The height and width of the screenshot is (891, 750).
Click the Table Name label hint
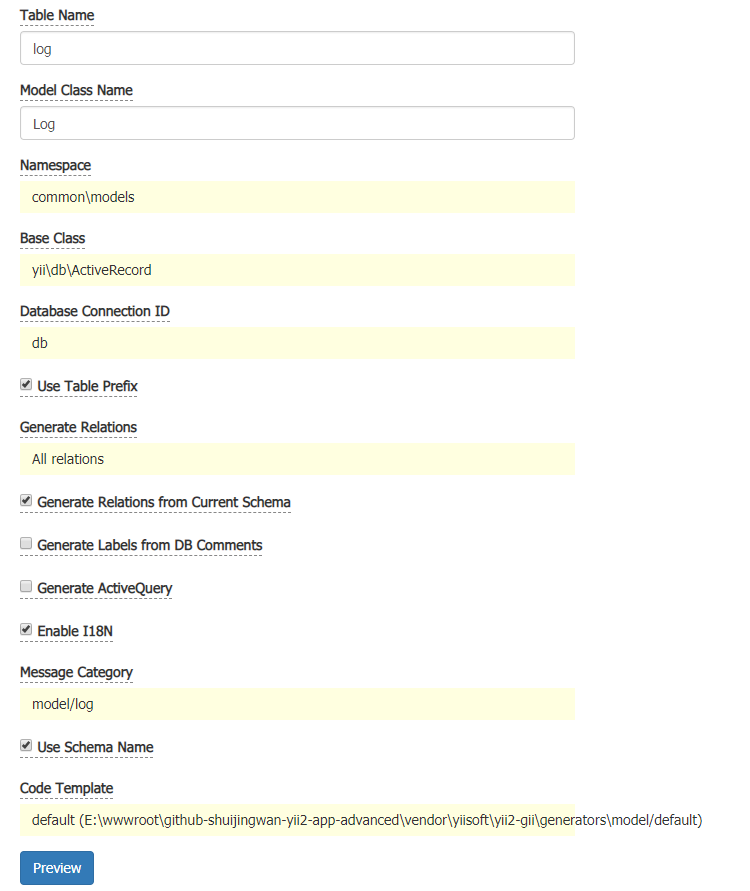point(58,16)
